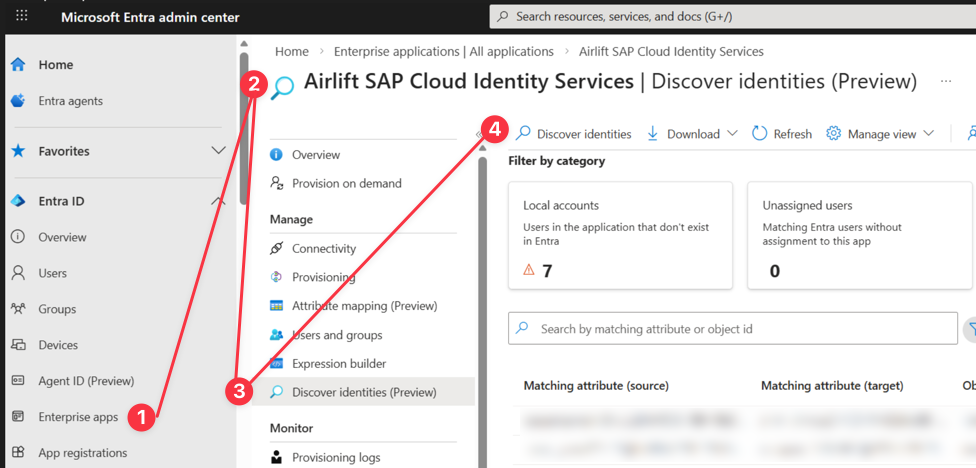The image size is (976, 468).
Task: Click the Enterprise apps icon
Action: 18,416
